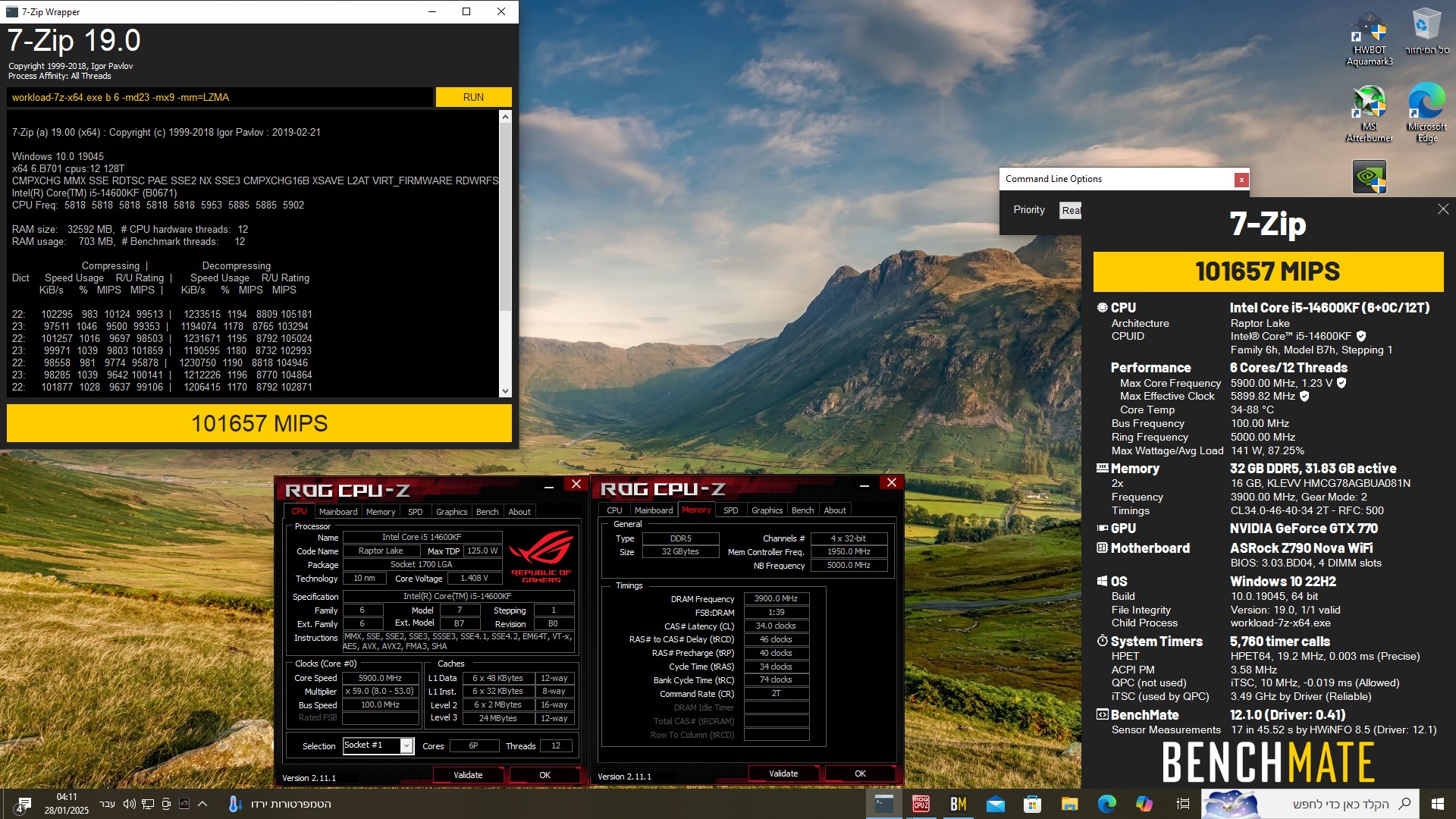Open File Explorer from taskbar
This screenshot has height=819, width=1456.
[x=1069, y=804]
